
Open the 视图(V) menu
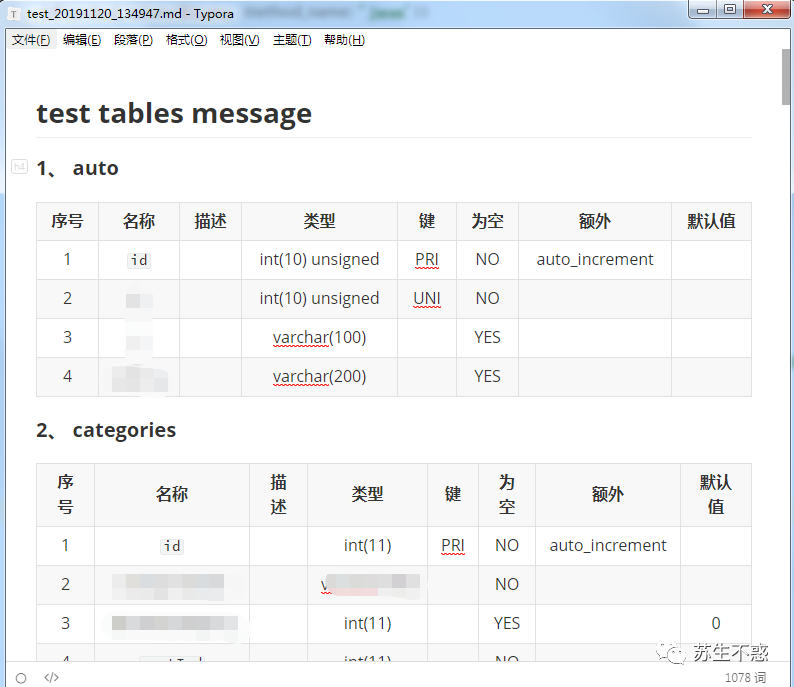[240, 40]
